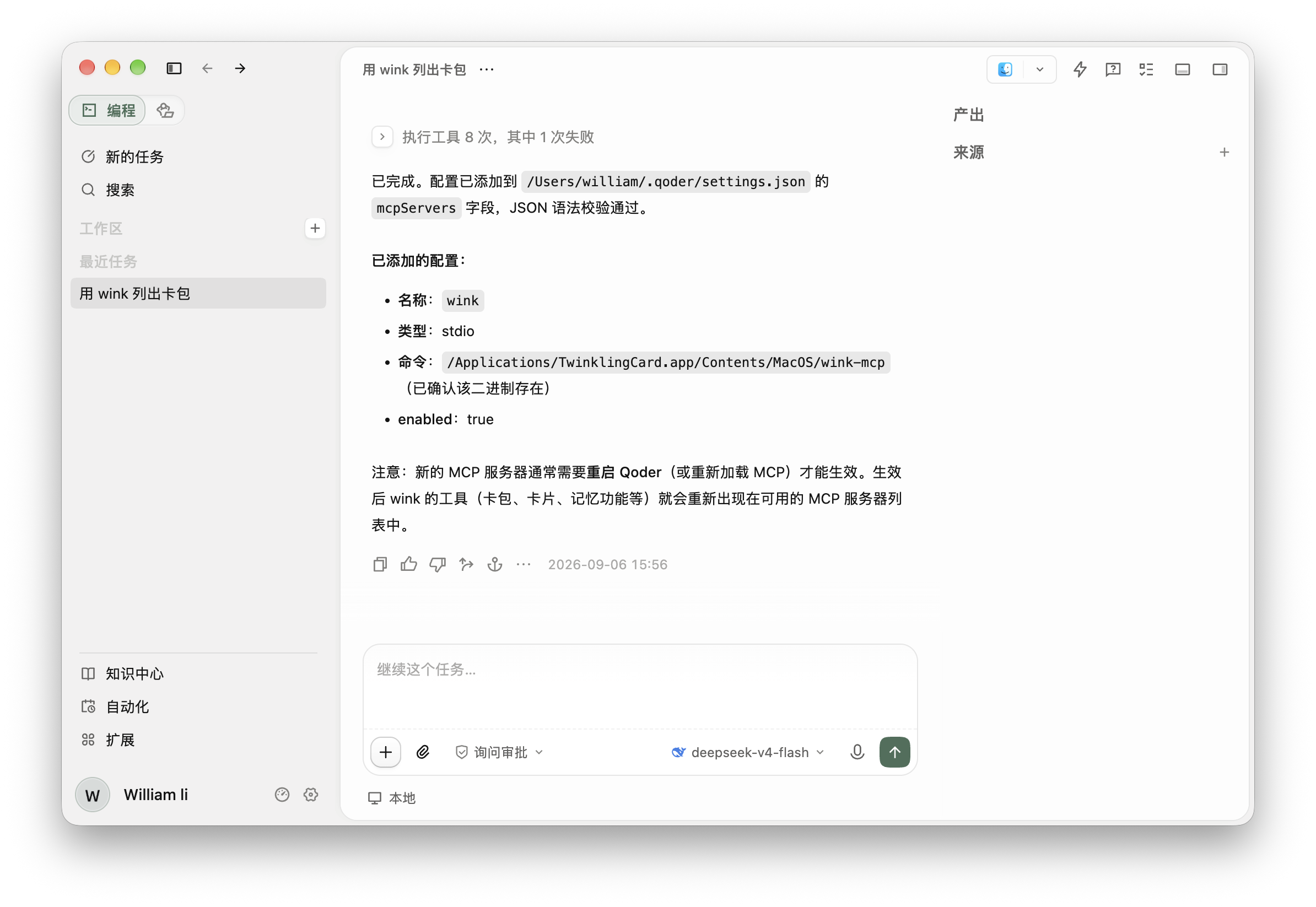Open the task checklist icon in header
The image size is (1316, 907).
[x=1147, y=69]
